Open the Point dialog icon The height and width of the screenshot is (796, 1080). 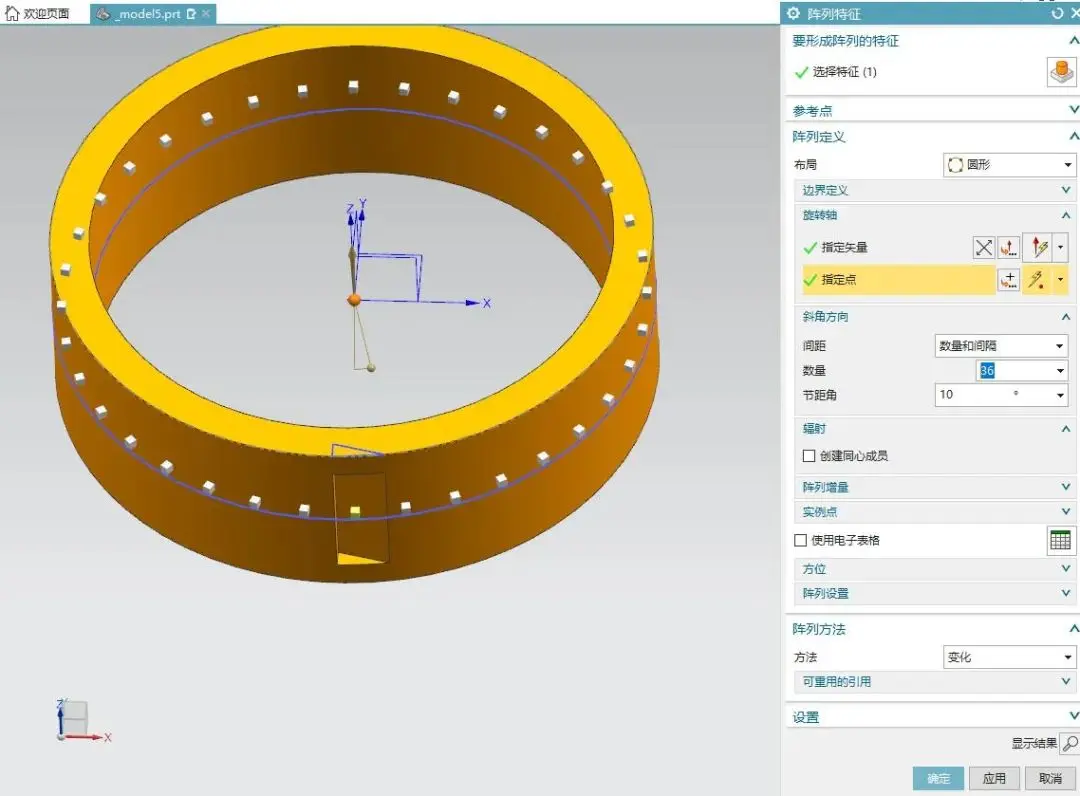pos(1009,280)
